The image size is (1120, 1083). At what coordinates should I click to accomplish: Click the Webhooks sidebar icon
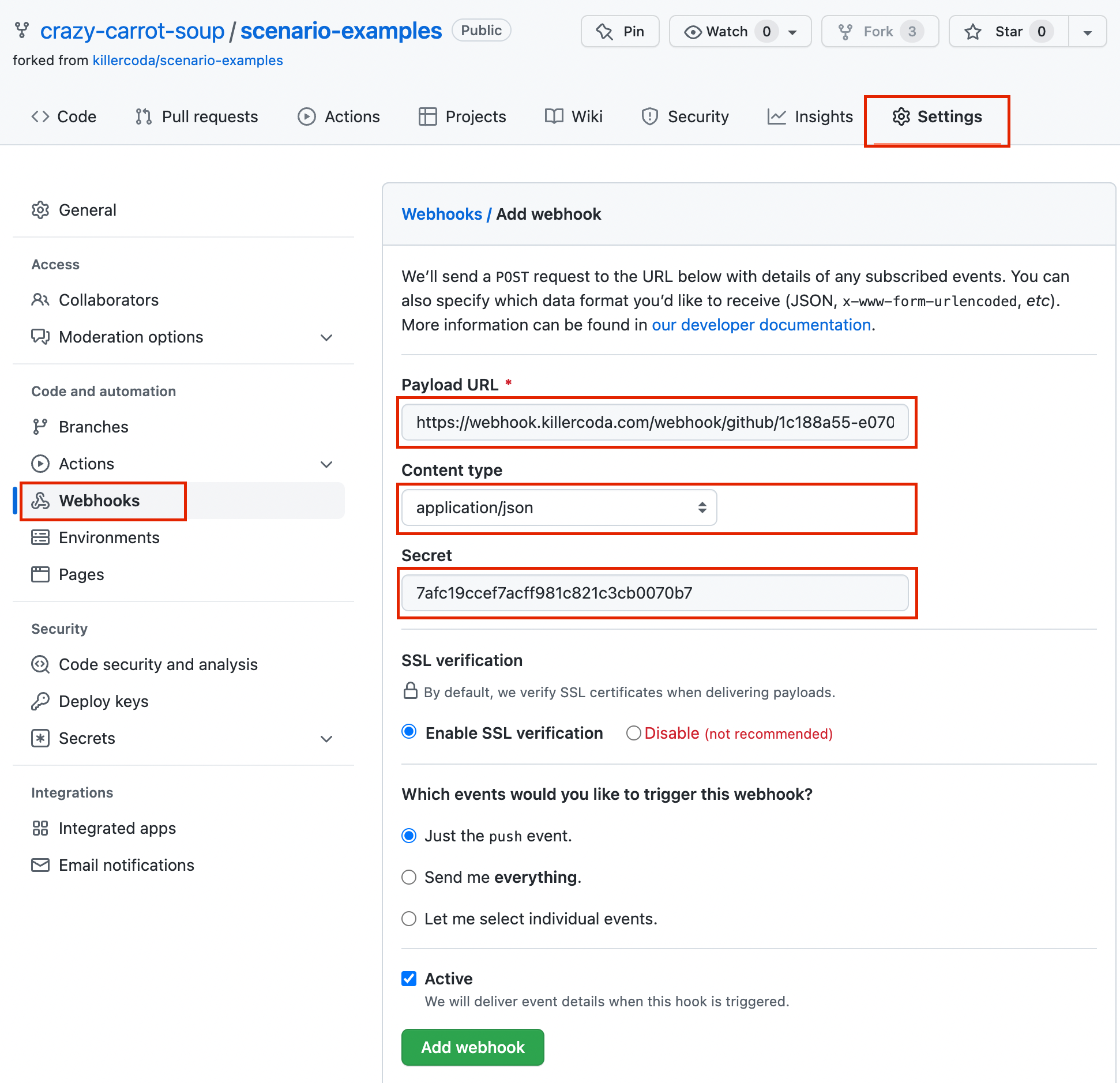click(40, 501)
